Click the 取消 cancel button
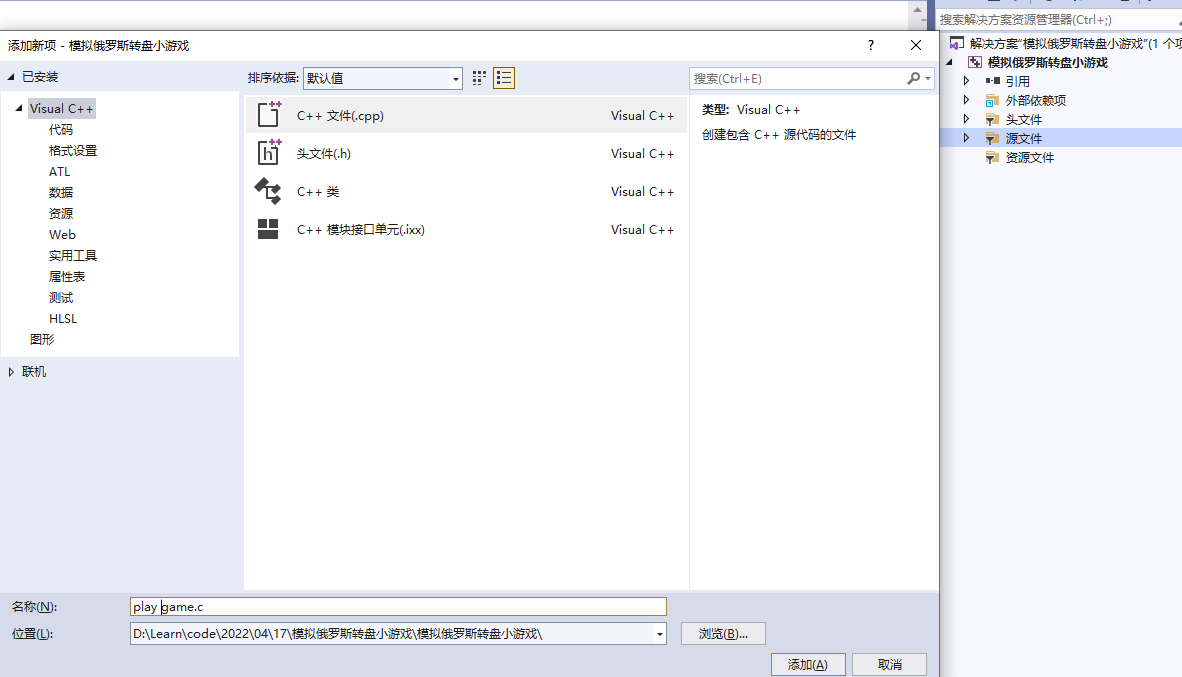1182x677 pixels. 890,664
